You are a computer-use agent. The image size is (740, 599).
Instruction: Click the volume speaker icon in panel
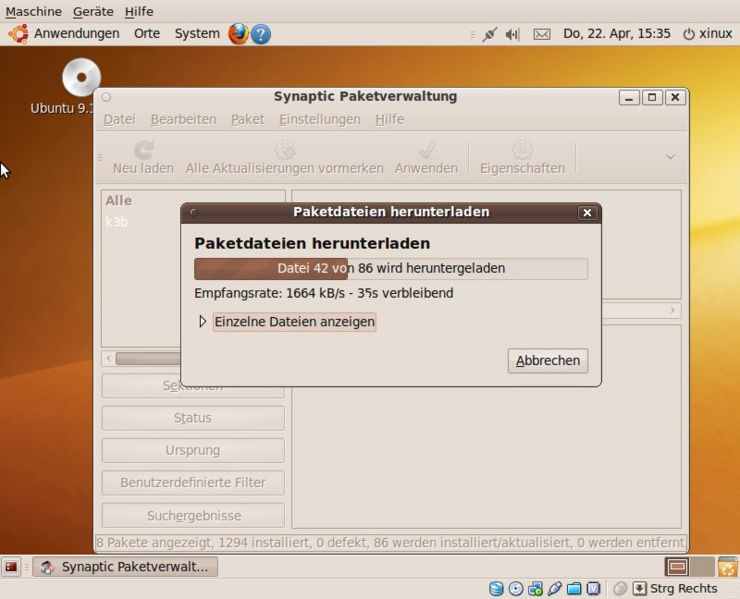tap(512, 34)
